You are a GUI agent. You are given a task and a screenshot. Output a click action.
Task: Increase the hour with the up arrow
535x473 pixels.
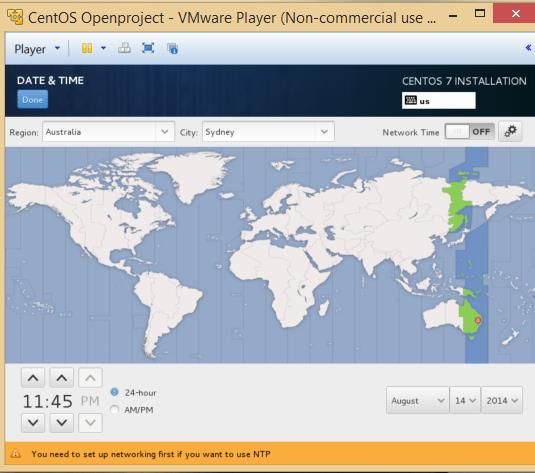tap(33, 378)
